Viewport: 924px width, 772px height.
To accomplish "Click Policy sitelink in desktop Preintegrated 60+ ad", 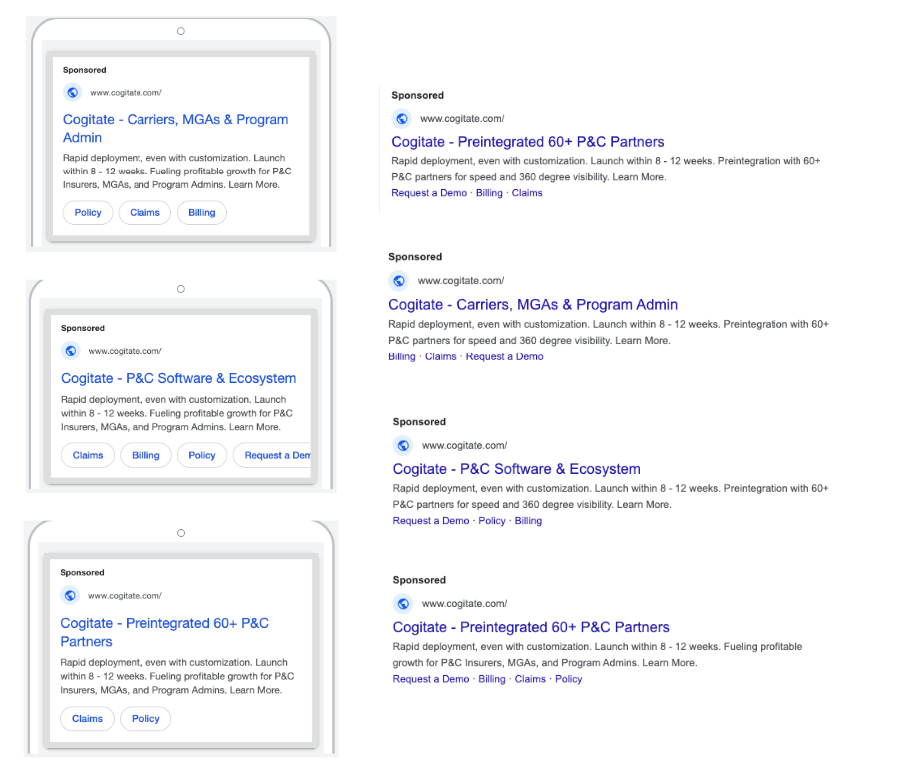I will 568,679.
